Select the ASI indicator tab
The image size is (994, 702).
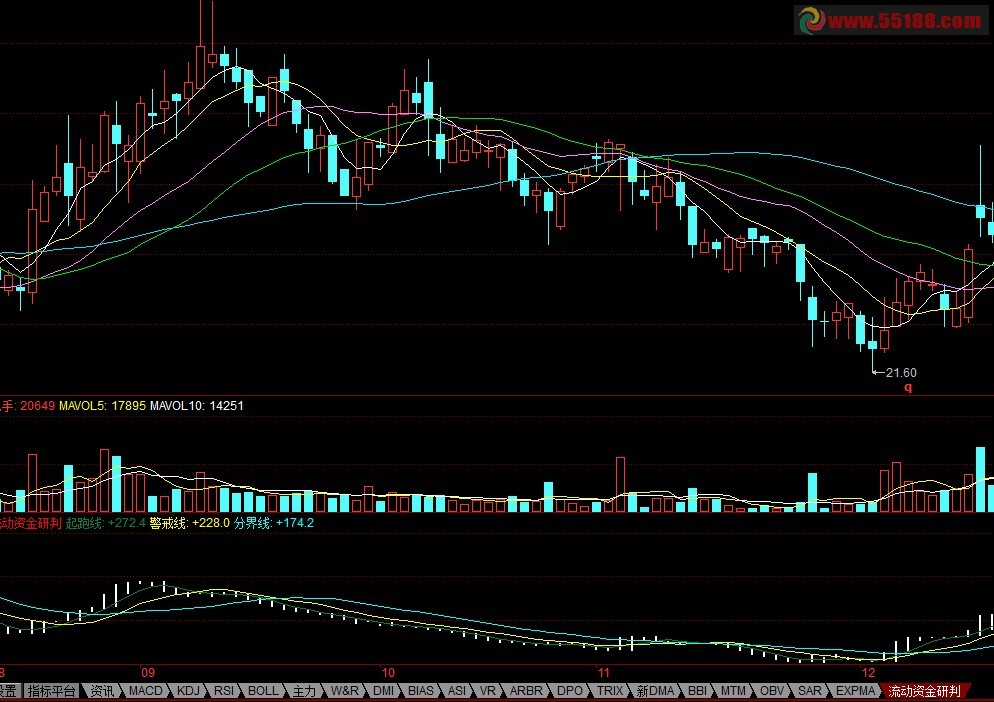click(x=456, y=691)
